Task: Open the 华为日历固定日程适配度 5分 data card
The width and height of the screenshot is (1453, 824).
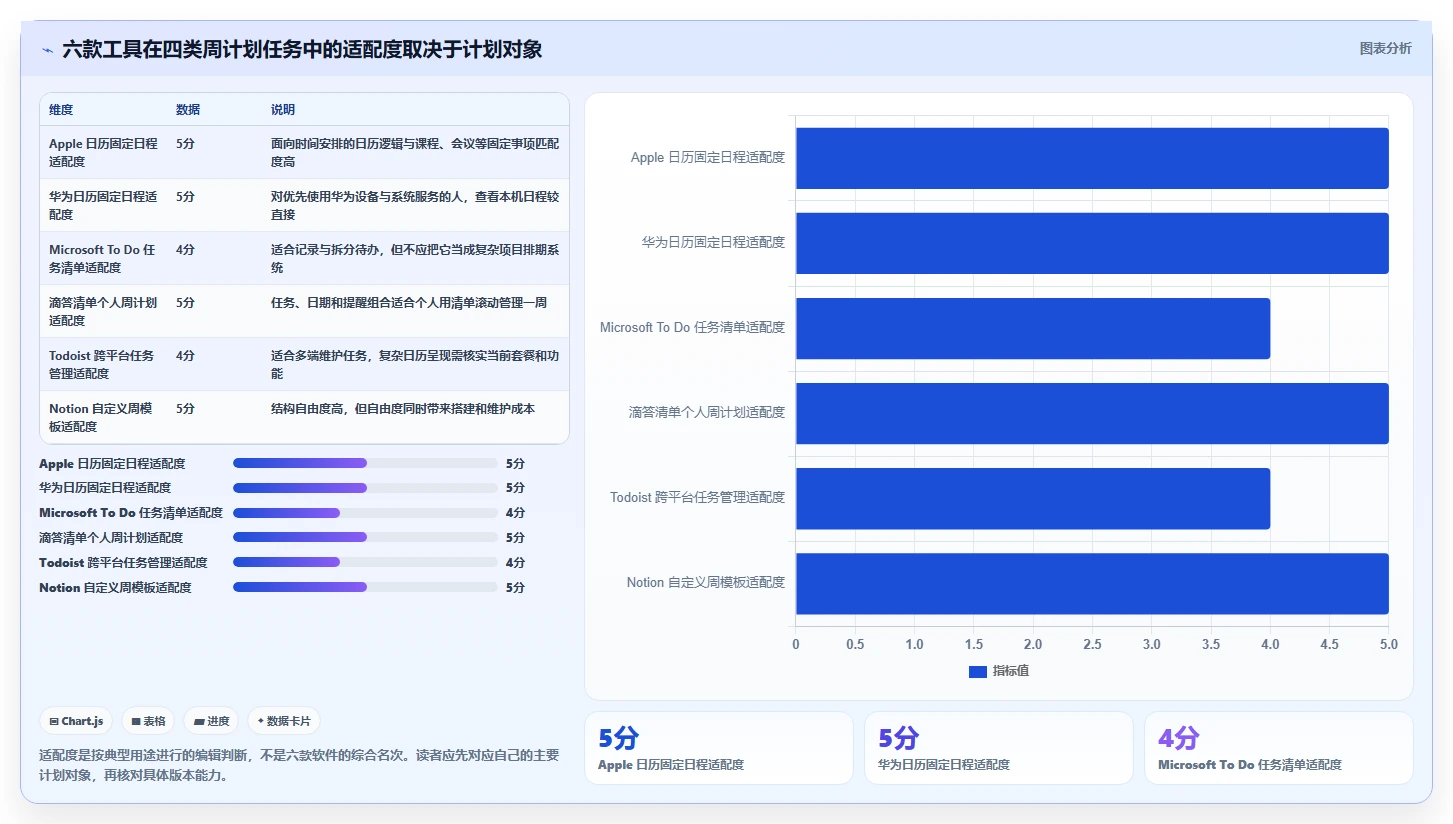Action: click(x=999, y=748)
